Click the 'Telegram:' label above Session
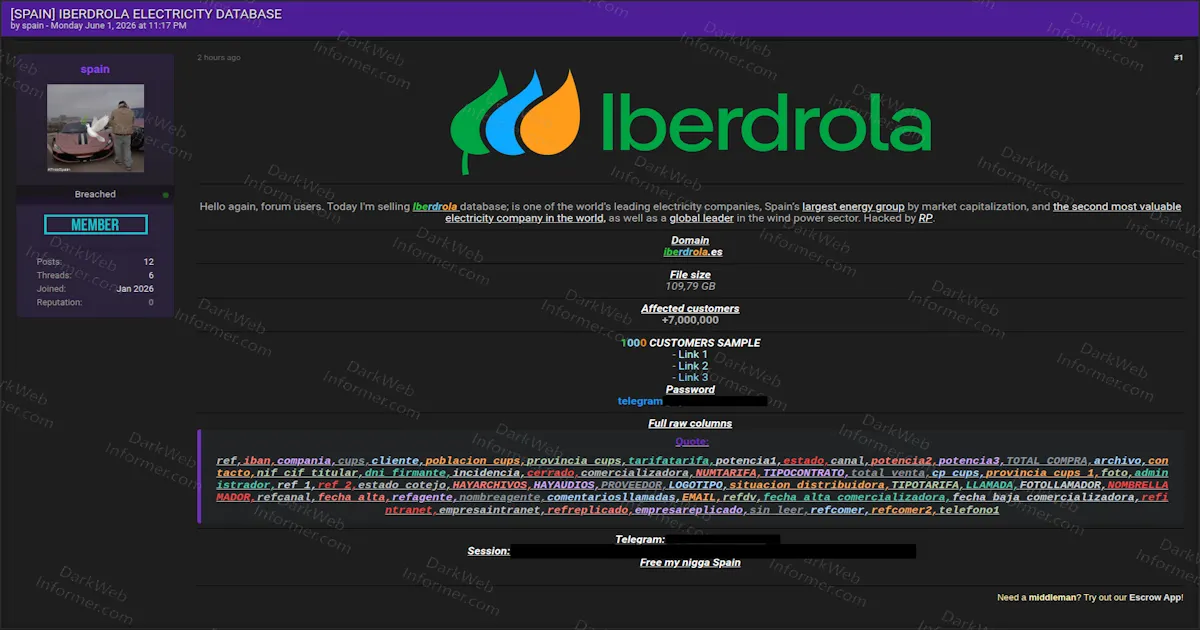The height and width of the screenshot is (630, 1200). pyautogui.click(x=640, y=540)
